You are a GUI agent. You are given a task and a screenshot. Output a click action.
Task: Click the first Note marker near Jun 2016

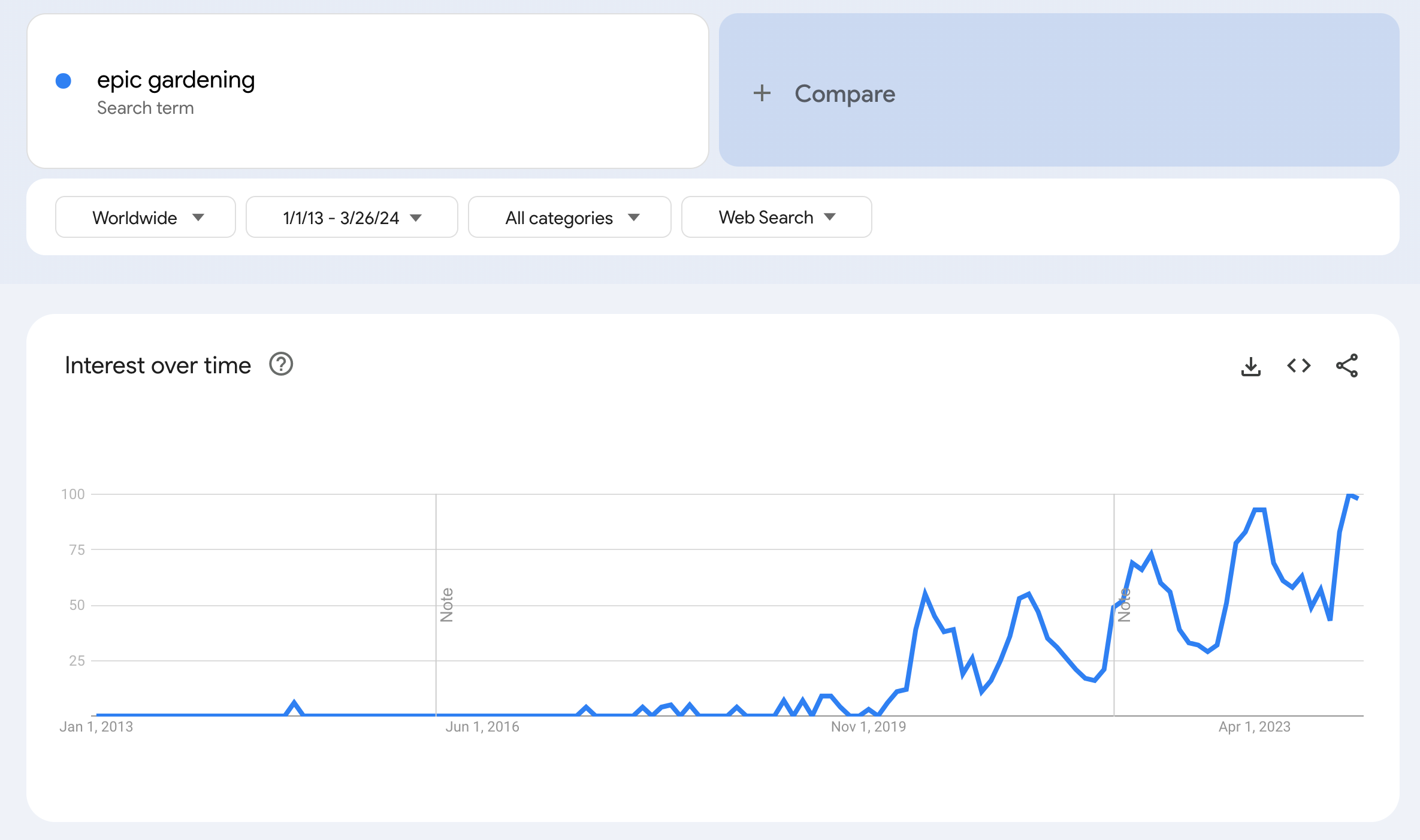447,605
